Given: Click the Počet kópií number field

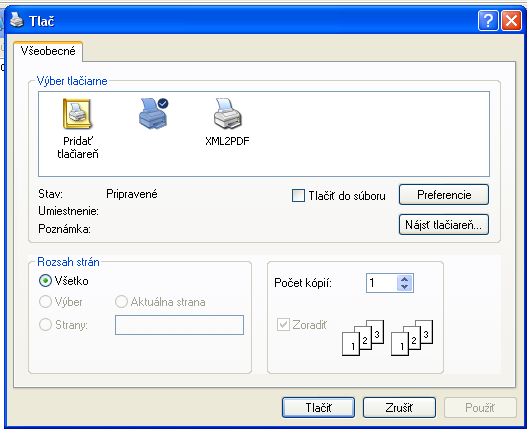Looking at the screenshot, I should point(382,283).
